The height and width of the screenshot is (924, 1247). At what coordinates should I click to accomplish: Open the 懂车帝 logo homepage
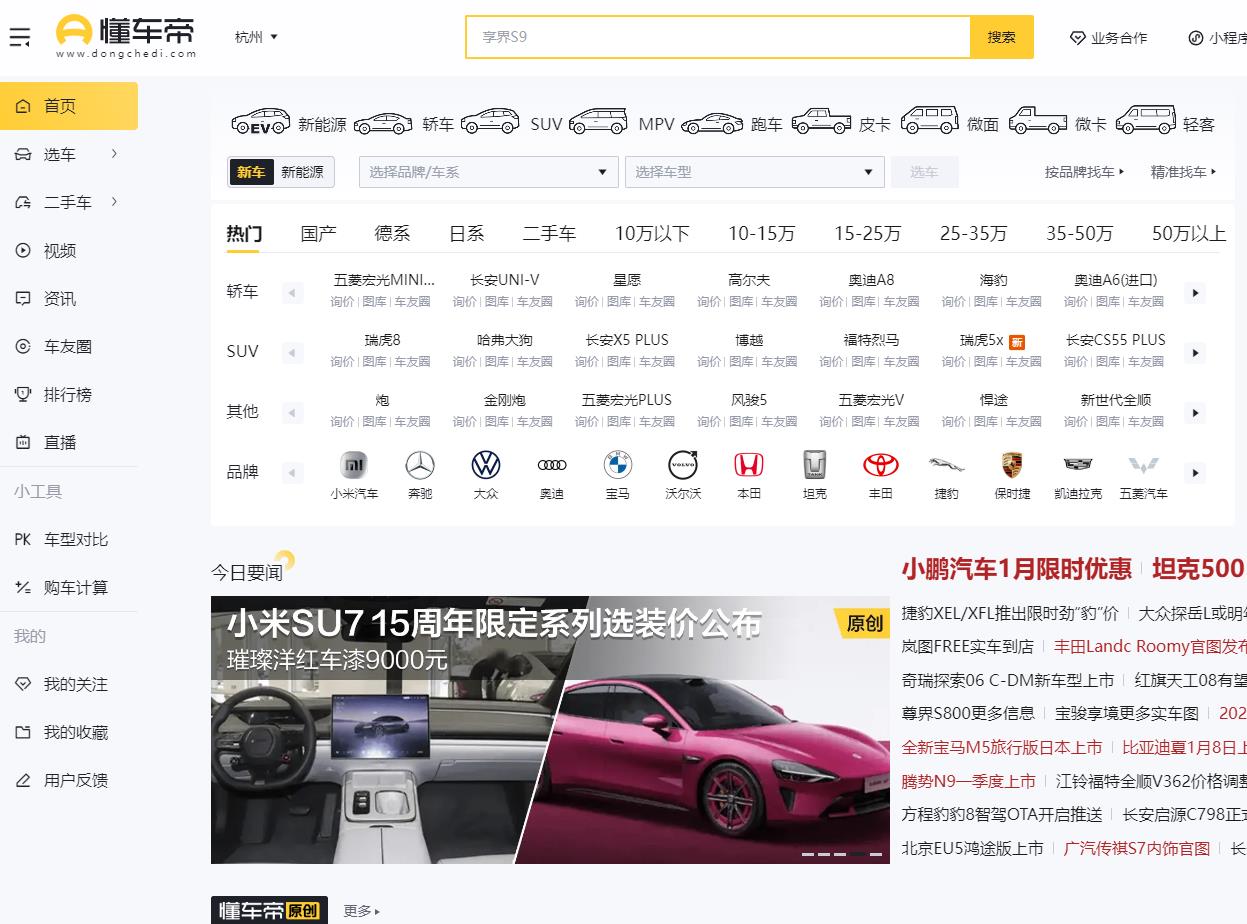(126, 37)
